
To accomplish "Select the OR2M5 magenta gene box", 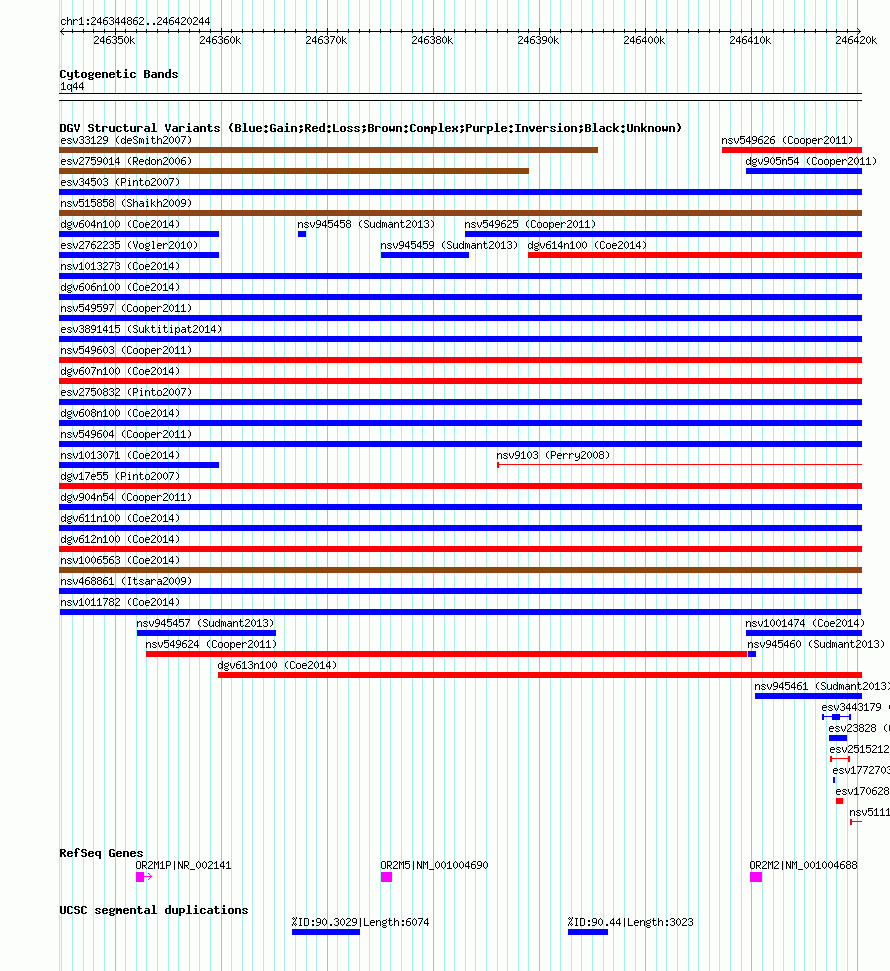I will [386, 877].
